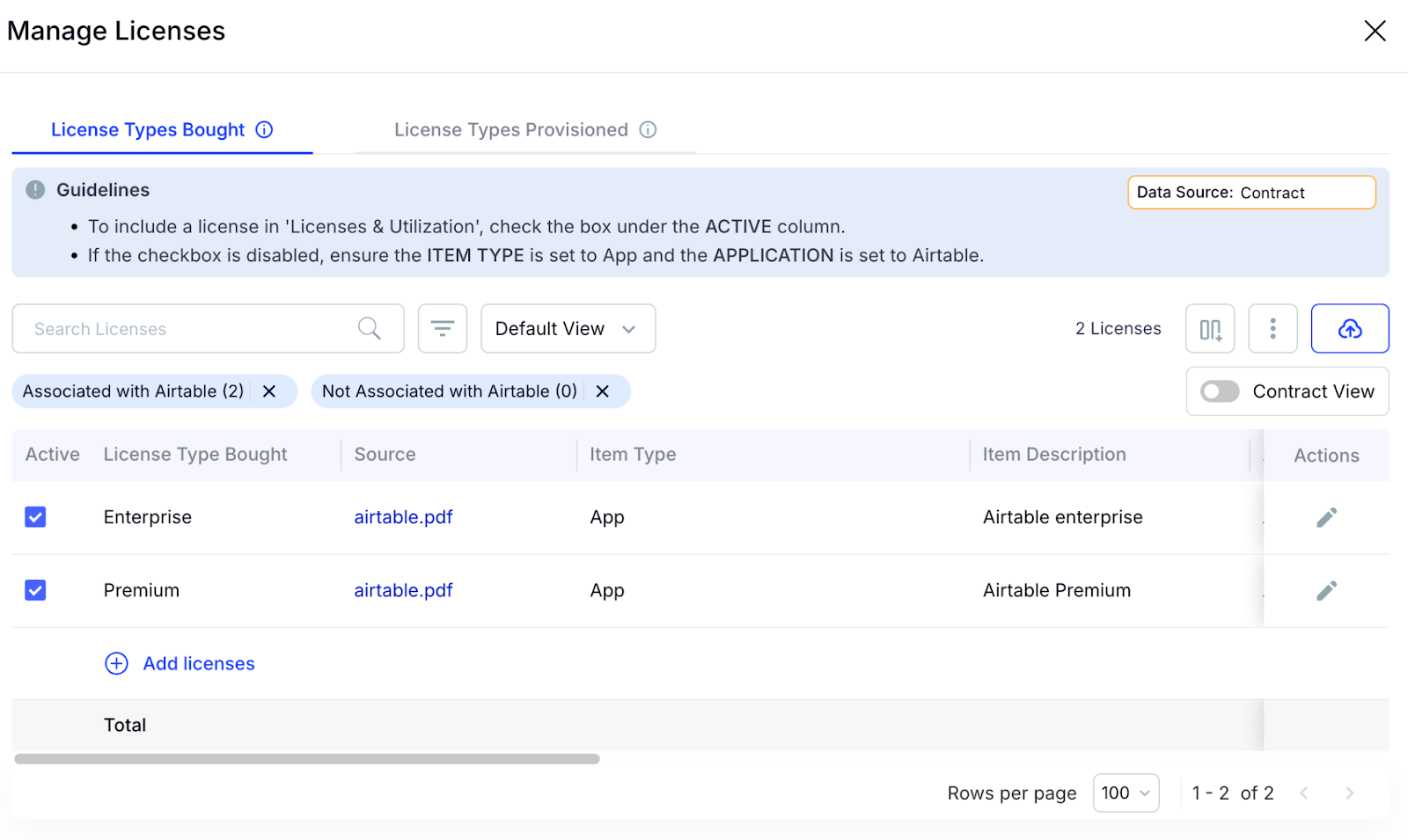Remove Associated with Airtable (2) filter chip

point(269,391)
